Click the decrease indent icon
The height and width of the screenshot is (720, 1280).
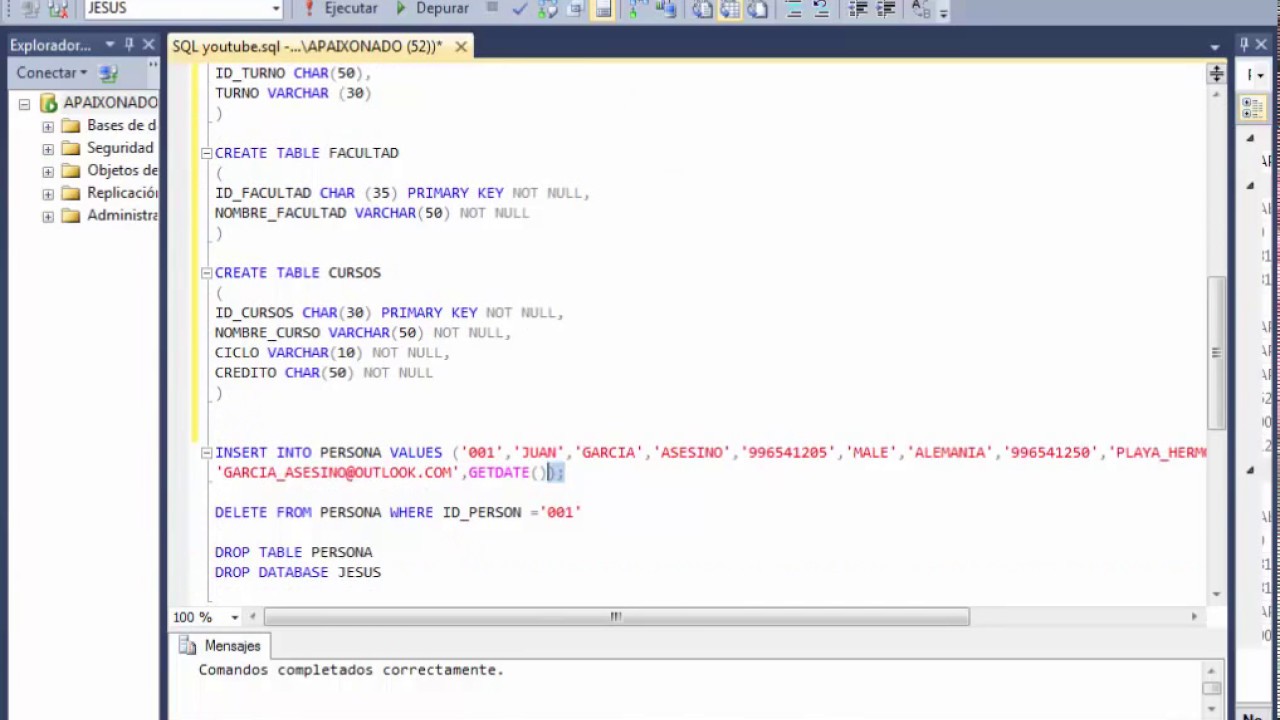point(857,9)
